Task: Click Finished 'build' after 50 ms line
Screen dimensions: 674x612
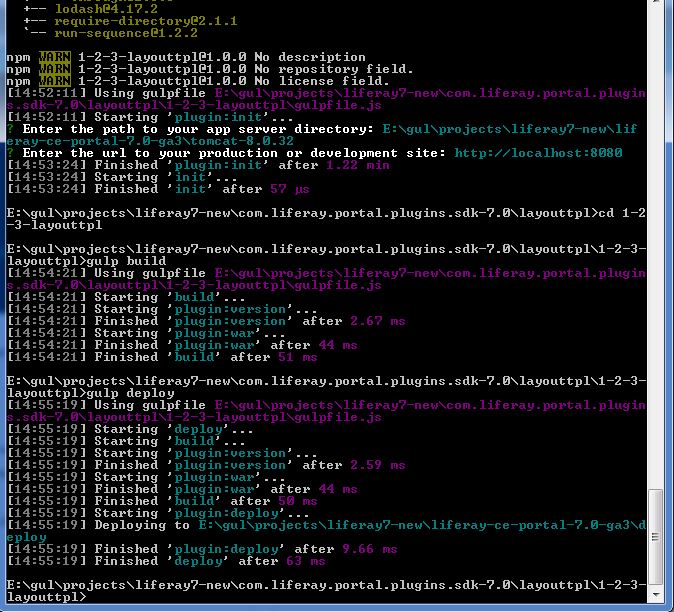Action: point(162,501)
